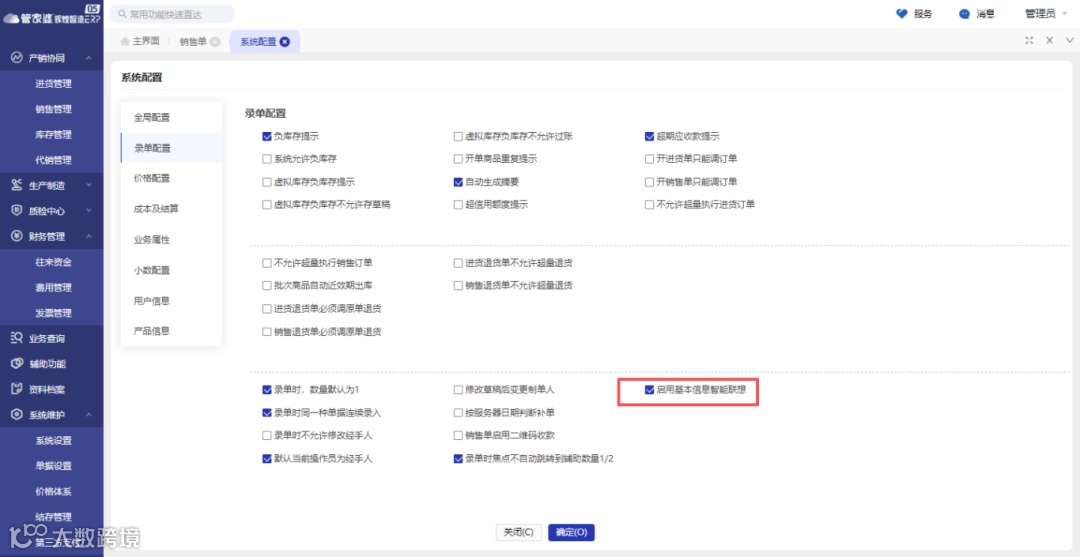Open 代销管理 in the sidebar

(52, 160)
